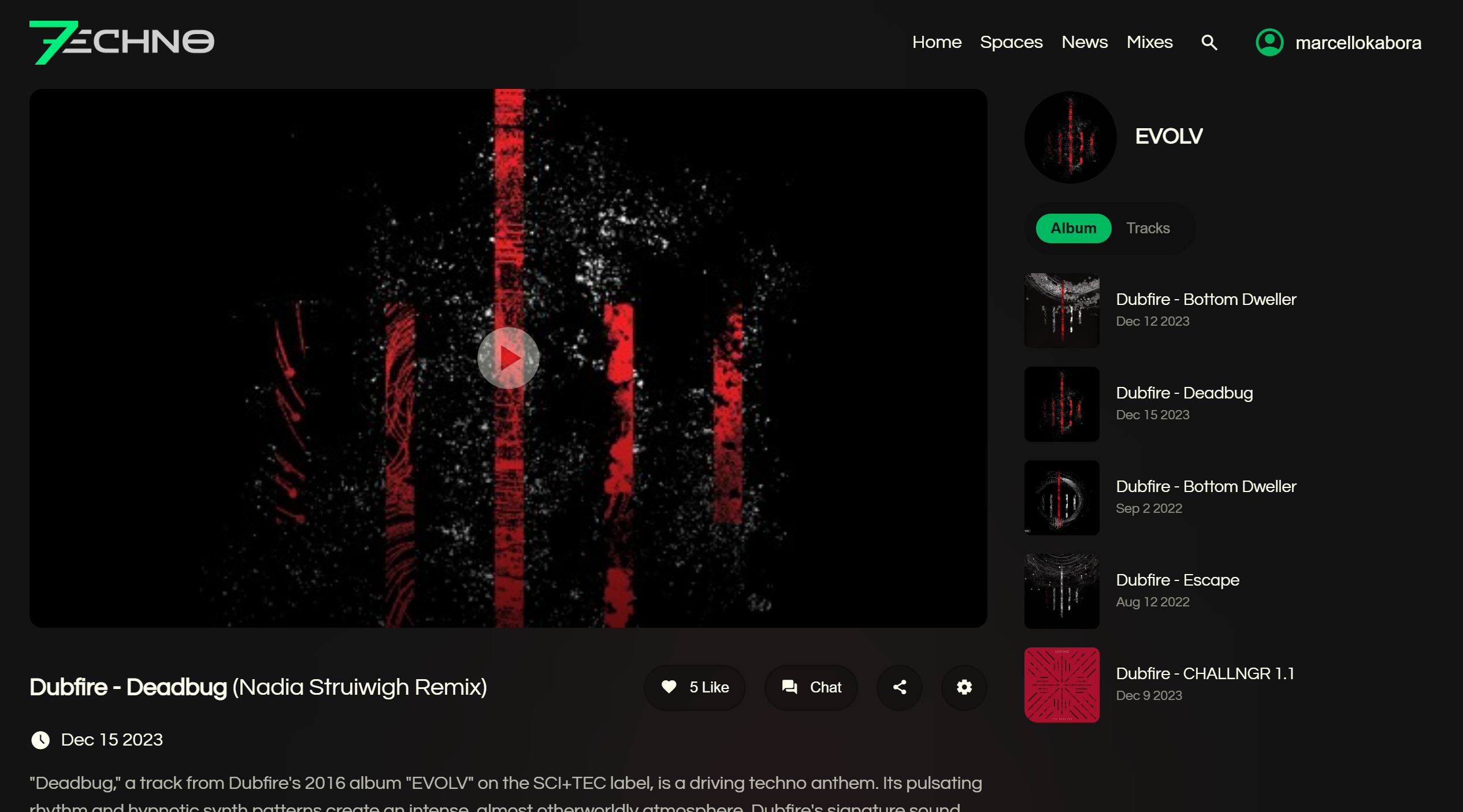Click title Dubfire - Bottom Dweller dated Dec 12 2023

click(1206, 299)
